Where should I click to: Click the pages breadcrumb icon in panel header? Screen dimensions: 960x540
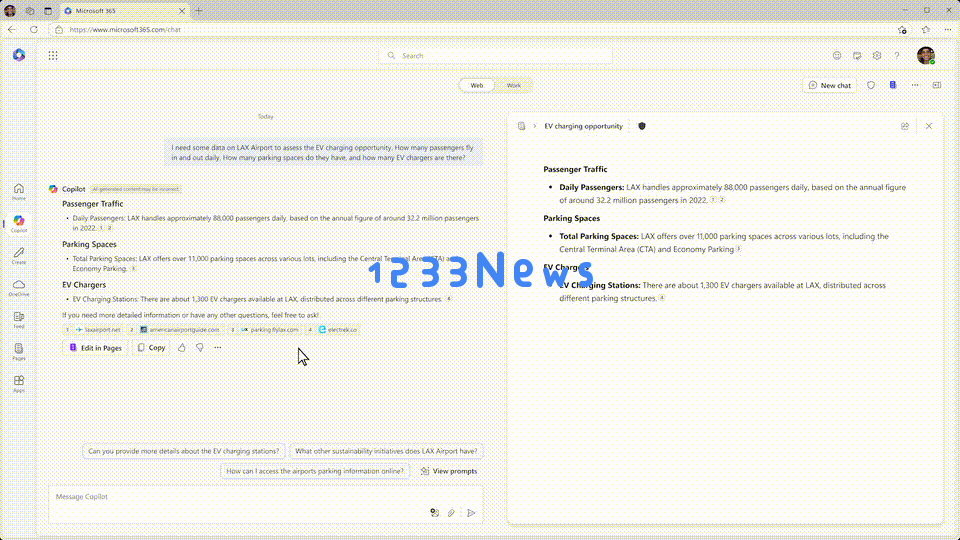[x=521, y=126]
